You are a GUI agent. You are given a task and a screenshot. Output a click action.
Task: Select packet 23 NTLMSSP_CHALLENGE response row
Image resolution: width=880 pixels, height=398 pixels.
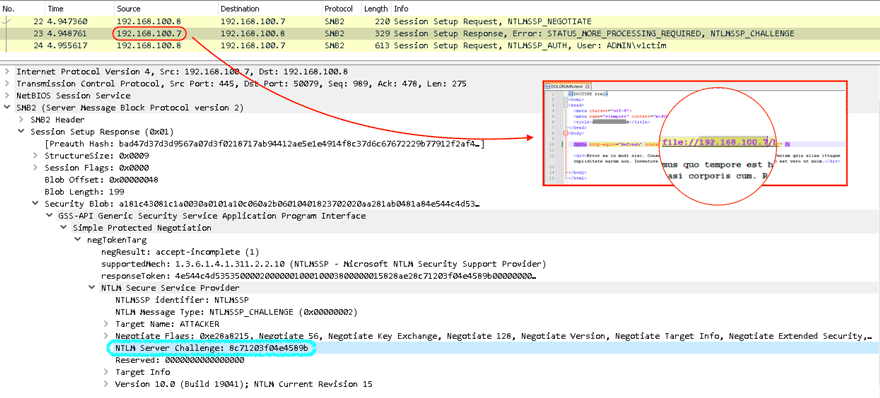pos(440,34)
